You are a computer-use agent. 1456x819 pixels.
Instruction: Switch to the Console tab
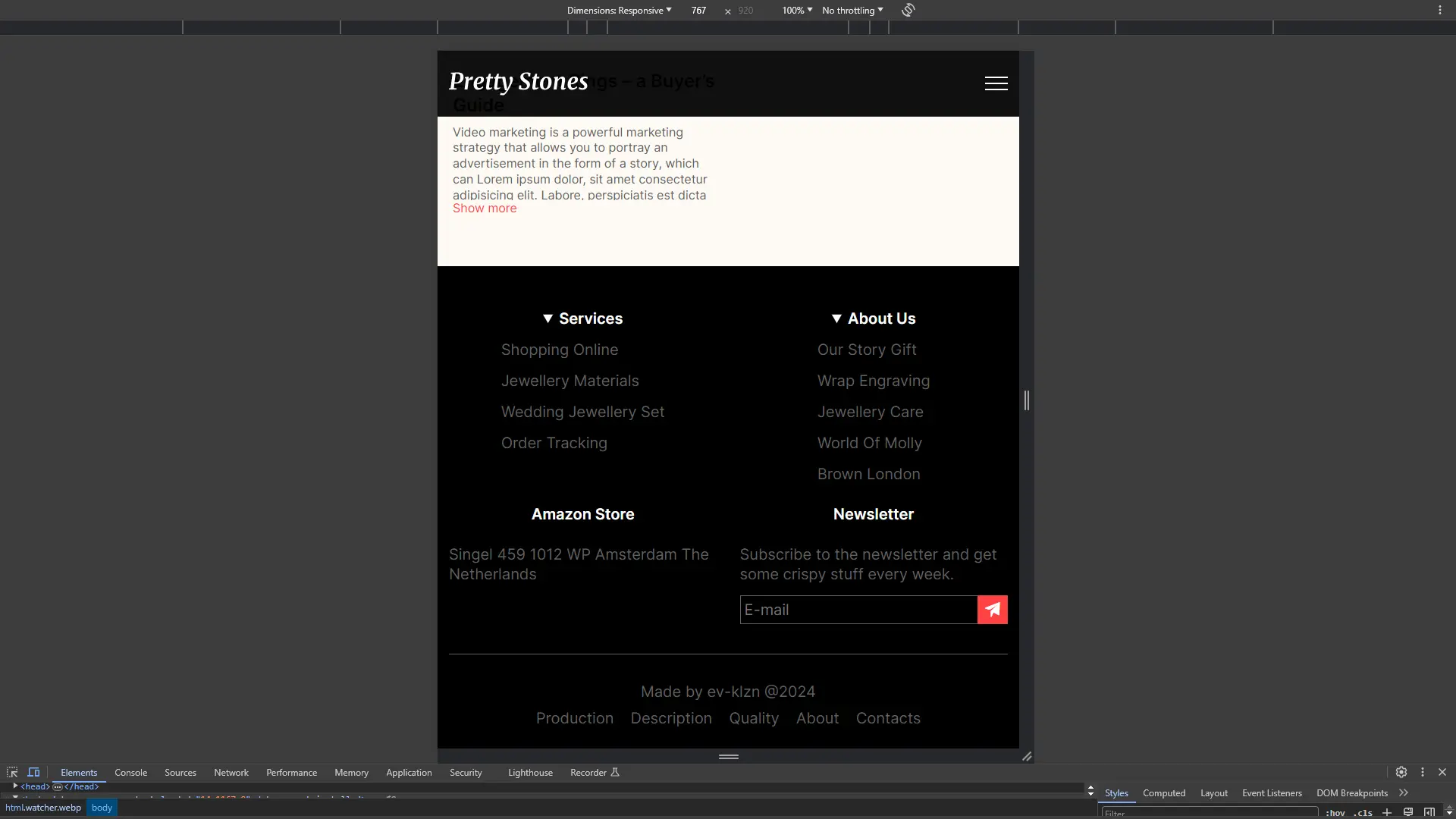tap(130, 772)
